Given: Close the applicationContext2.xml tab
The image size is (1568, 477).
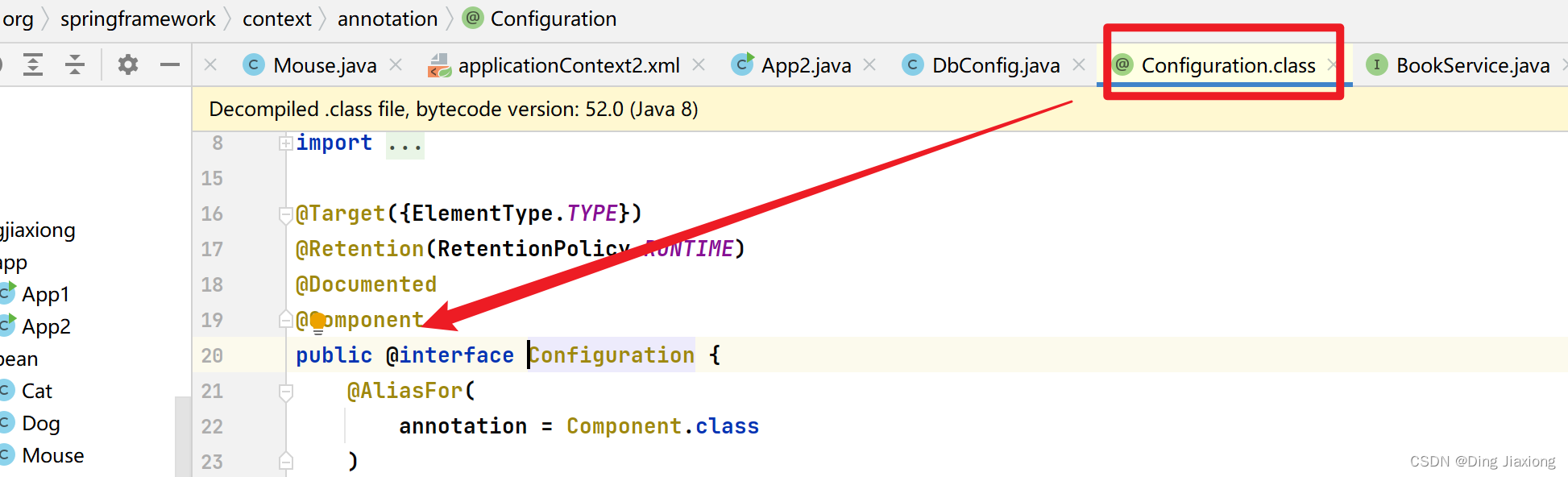Looking at the screenshot, I should pos(699,64).
